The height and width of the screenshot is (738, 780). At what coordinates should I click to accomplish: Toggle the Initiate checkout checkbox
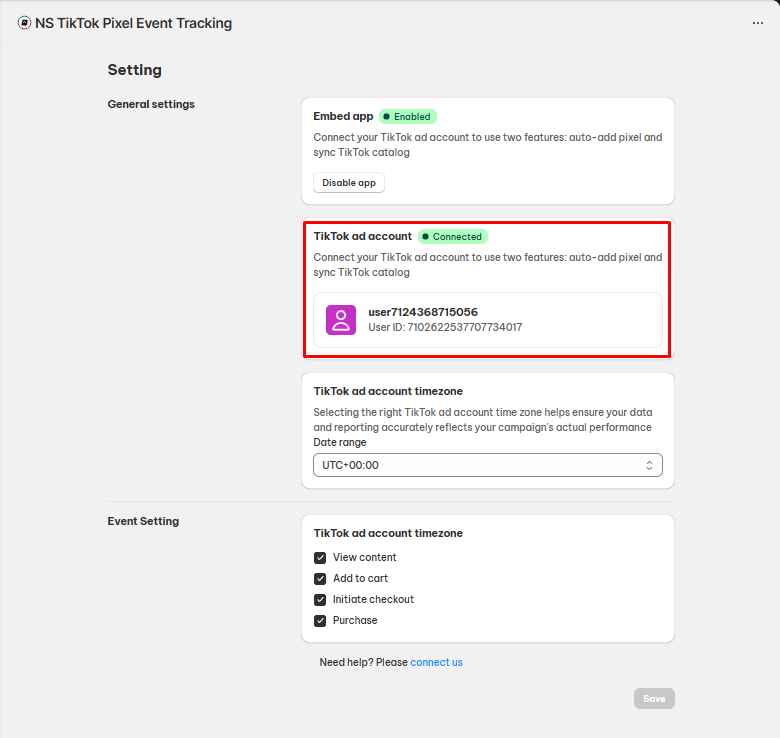click(x=320, y=600)
